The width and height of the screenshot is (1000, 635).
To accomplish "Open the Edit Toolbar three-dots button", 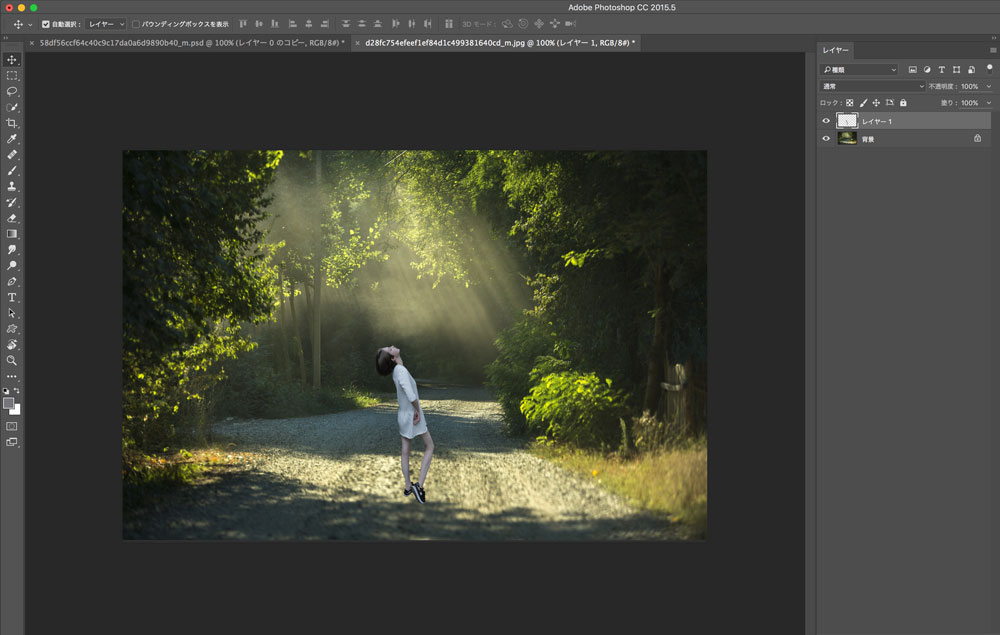I will coord(12,377).
